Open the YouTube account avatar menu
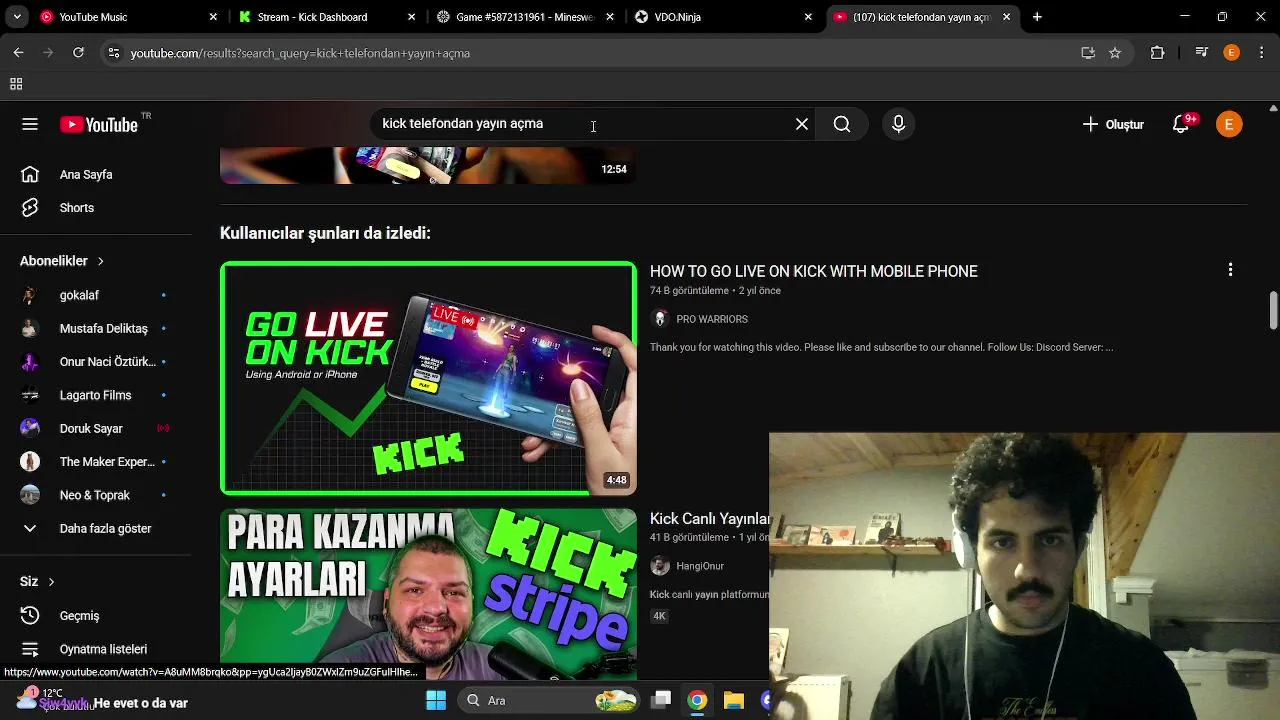 pyautogui.click(x=1229, y=124)
